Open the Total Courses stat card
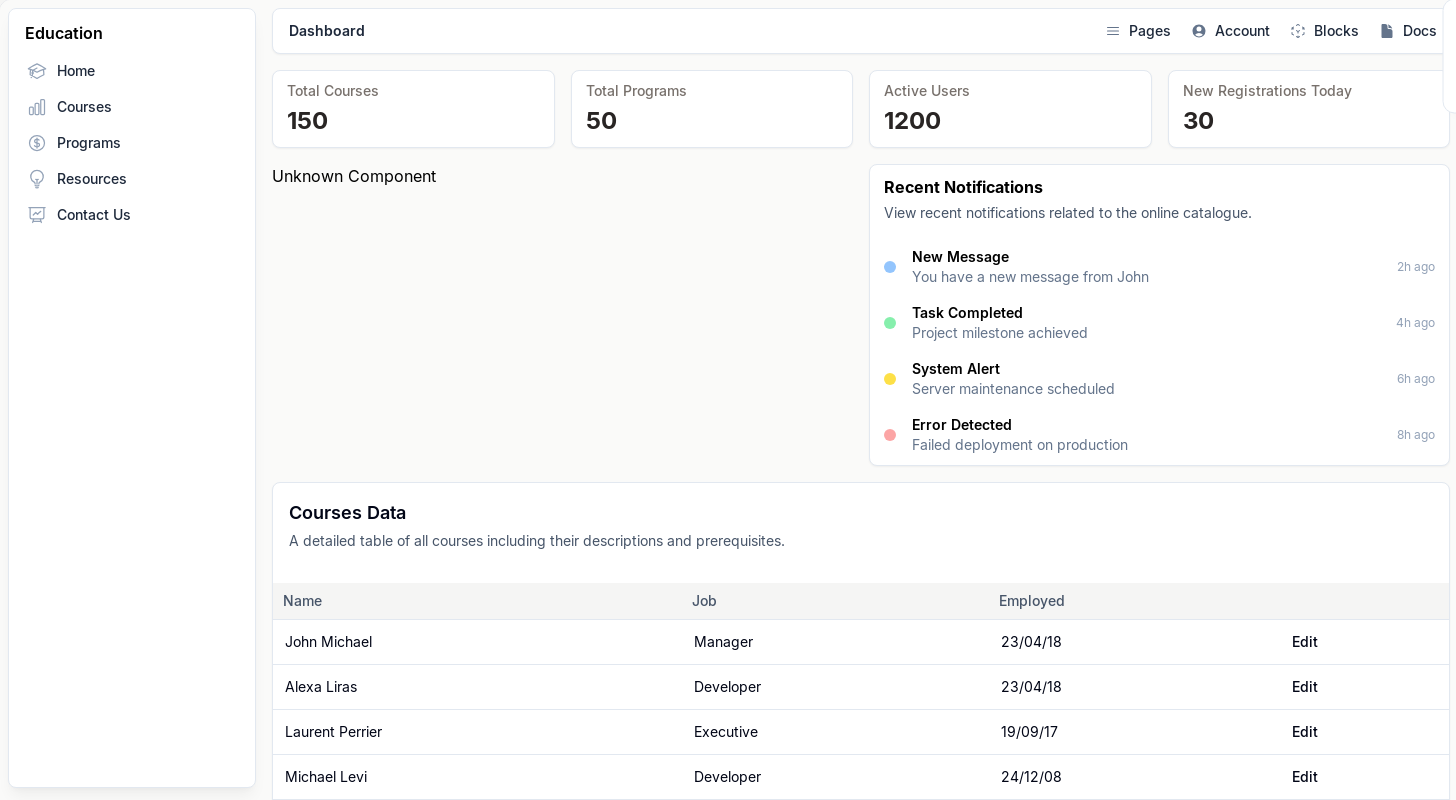The width and height of the screenshot is (1456, 800). click(x=413, y=109)
